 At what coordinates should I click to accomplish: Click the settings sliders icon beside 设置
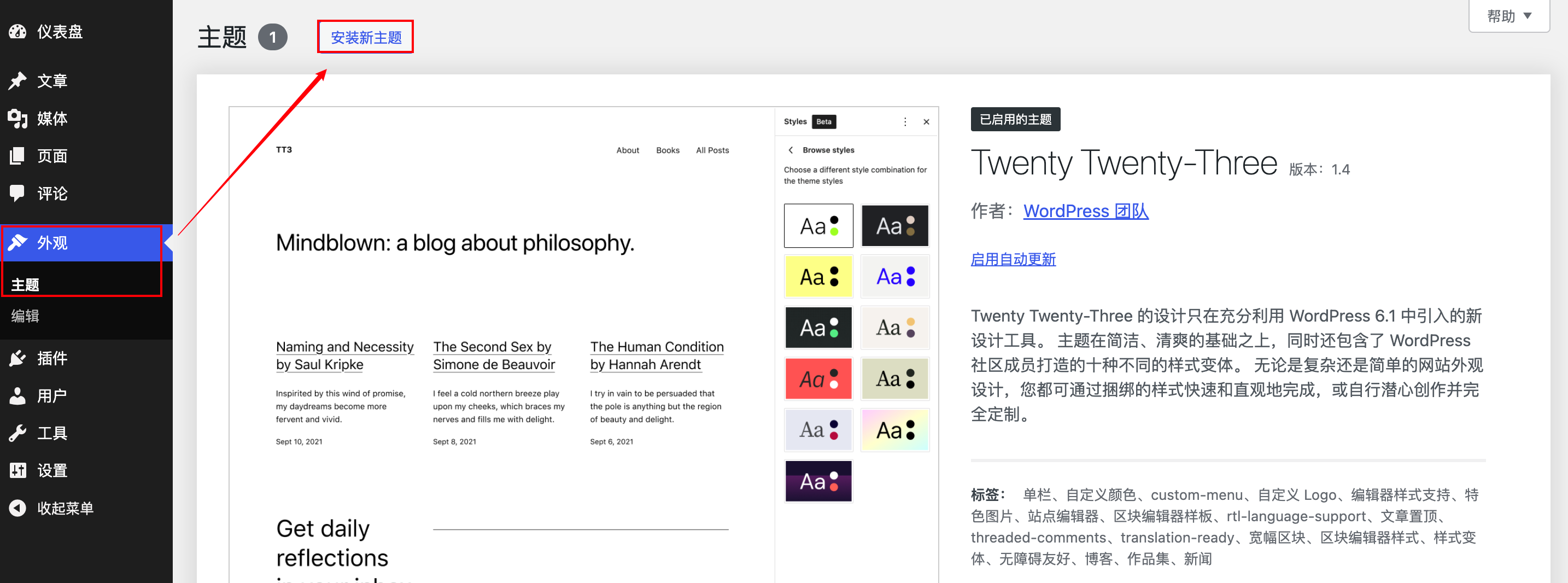coord(17,471)
